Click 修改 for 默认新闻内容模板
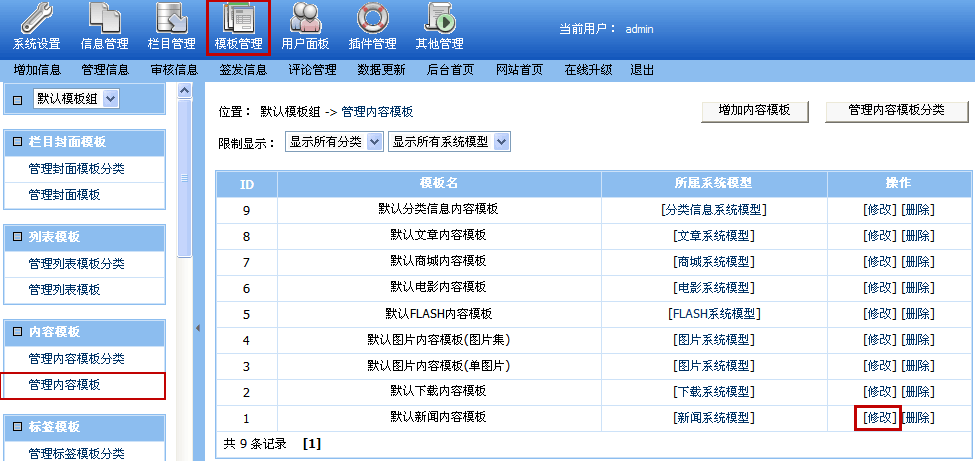The height and width of the screenshot is (461, 975). pyautogui.click(x=878, y=417)
